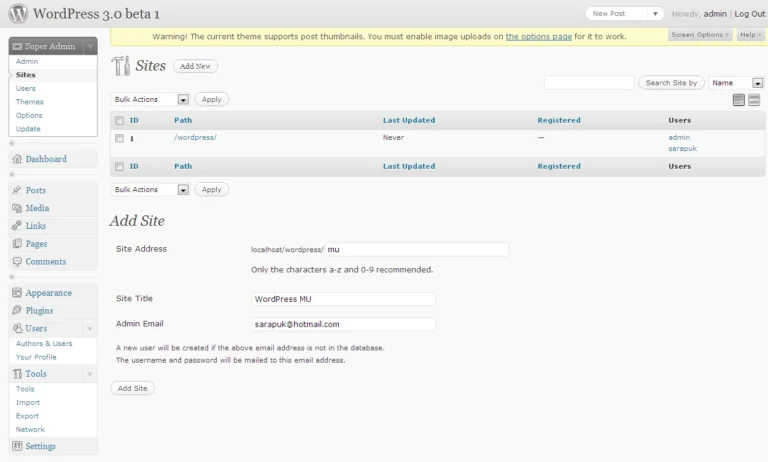Open Authors & Users submenu item

44,343
